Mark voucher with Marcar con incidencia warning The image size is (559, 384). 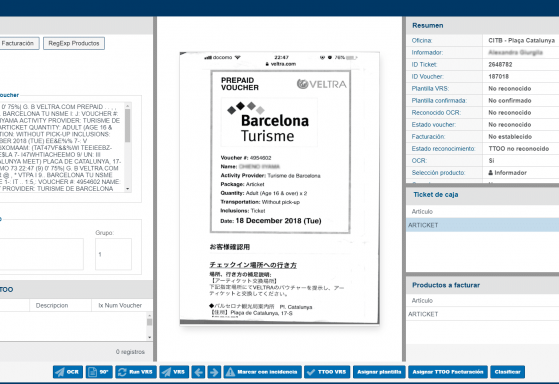[262, 372]
